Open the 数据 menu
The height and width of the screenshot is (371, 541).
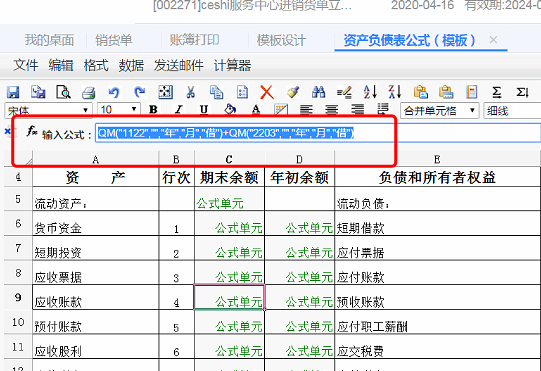[x=131, y=66]
